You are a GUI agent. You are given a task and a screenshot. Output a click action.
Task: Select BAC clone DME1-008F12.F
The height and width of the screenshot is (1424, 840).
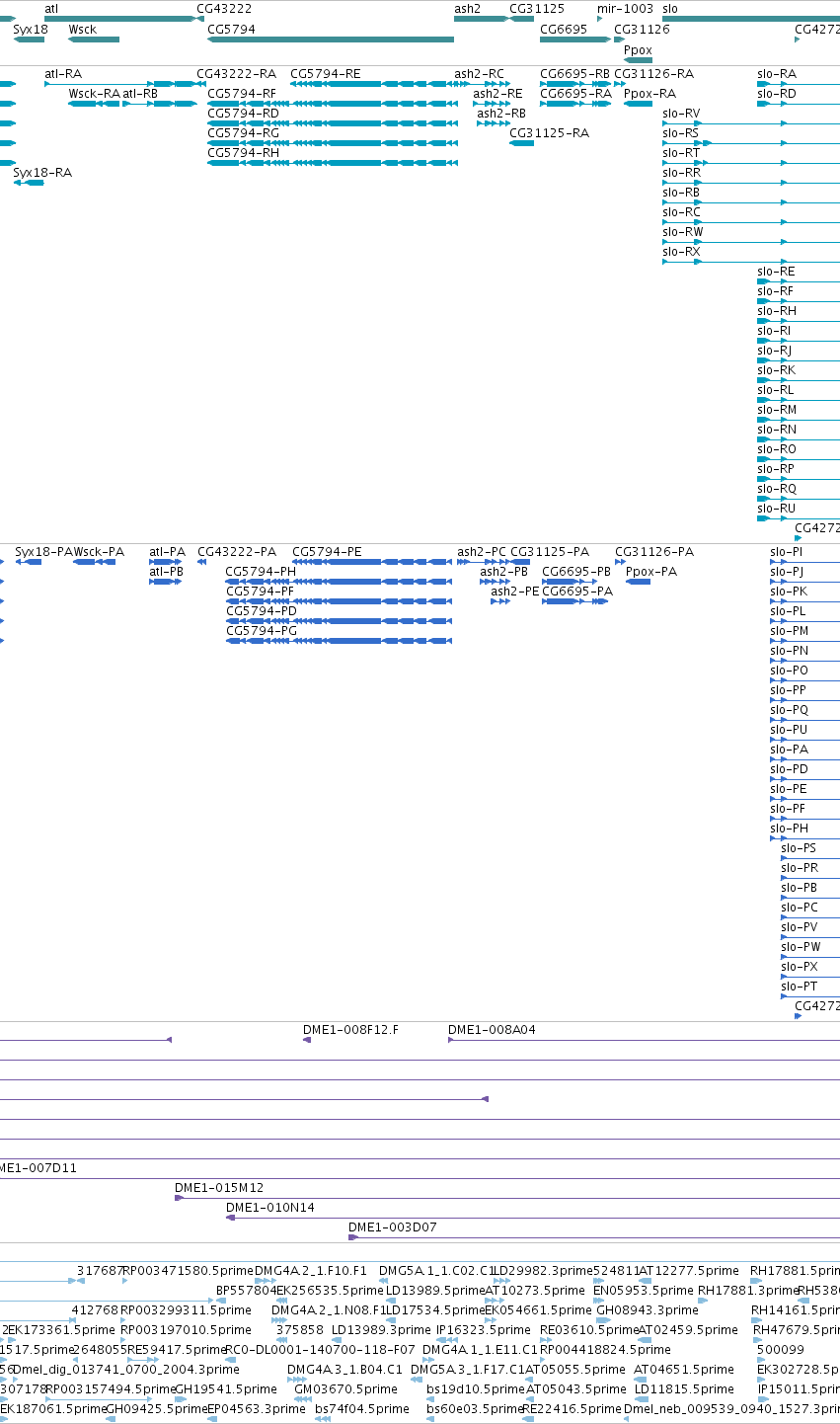[x=350, y=1030]
